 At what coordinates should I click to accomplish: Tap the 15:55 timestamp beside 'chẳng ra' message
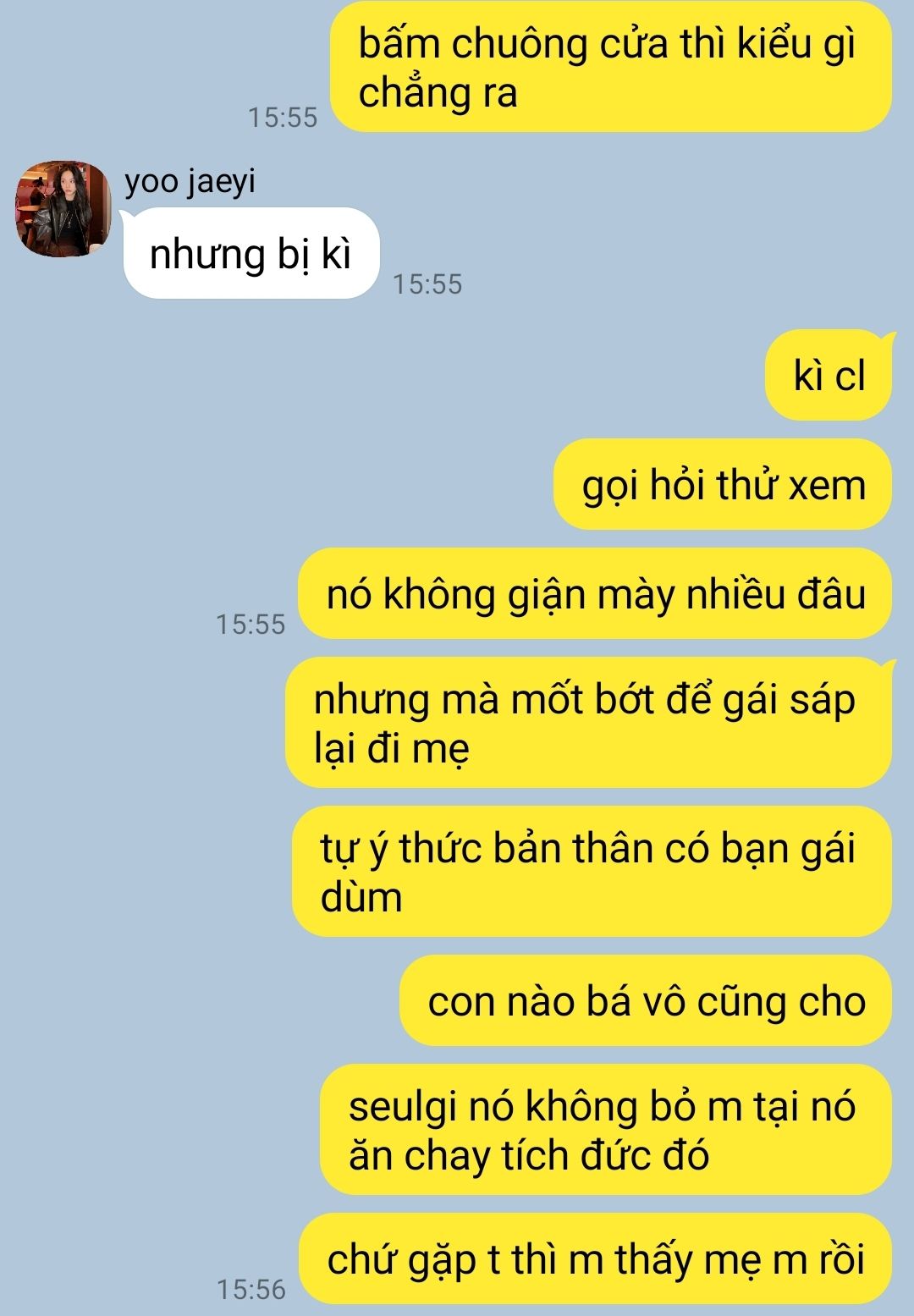click(283, 118)
